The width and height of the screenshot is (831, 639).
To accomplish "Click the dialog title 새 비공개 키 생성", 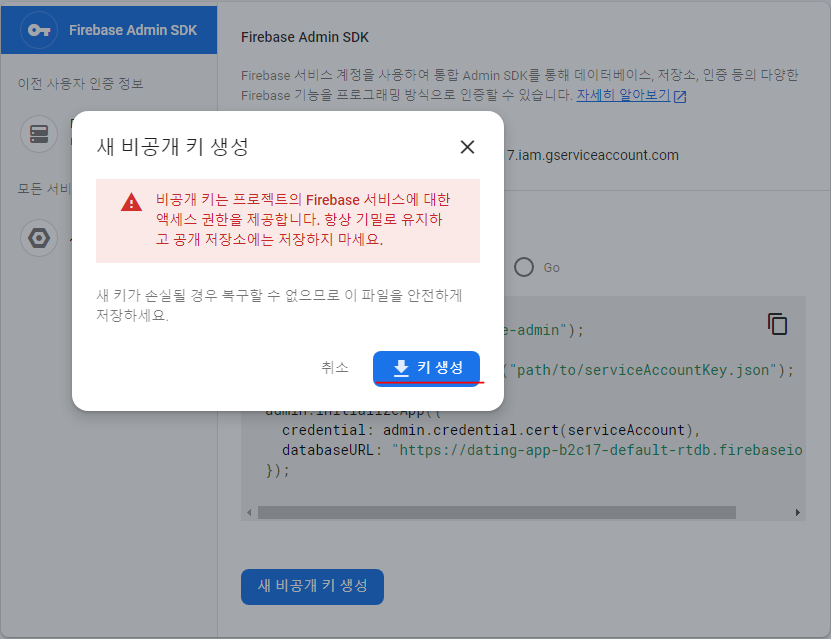I will (x=172, y=147).
